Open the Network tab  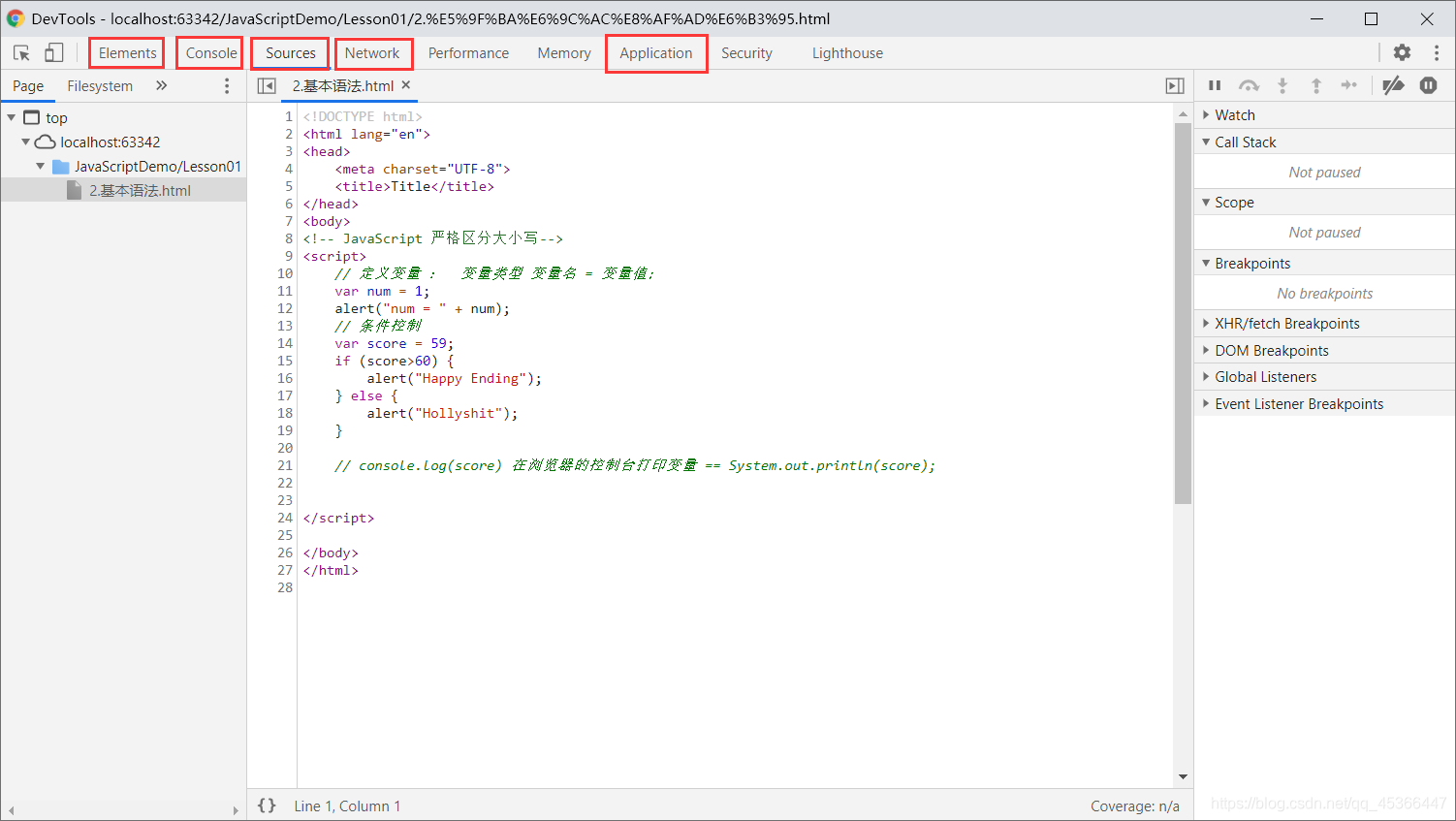click(x=373, y=53)
